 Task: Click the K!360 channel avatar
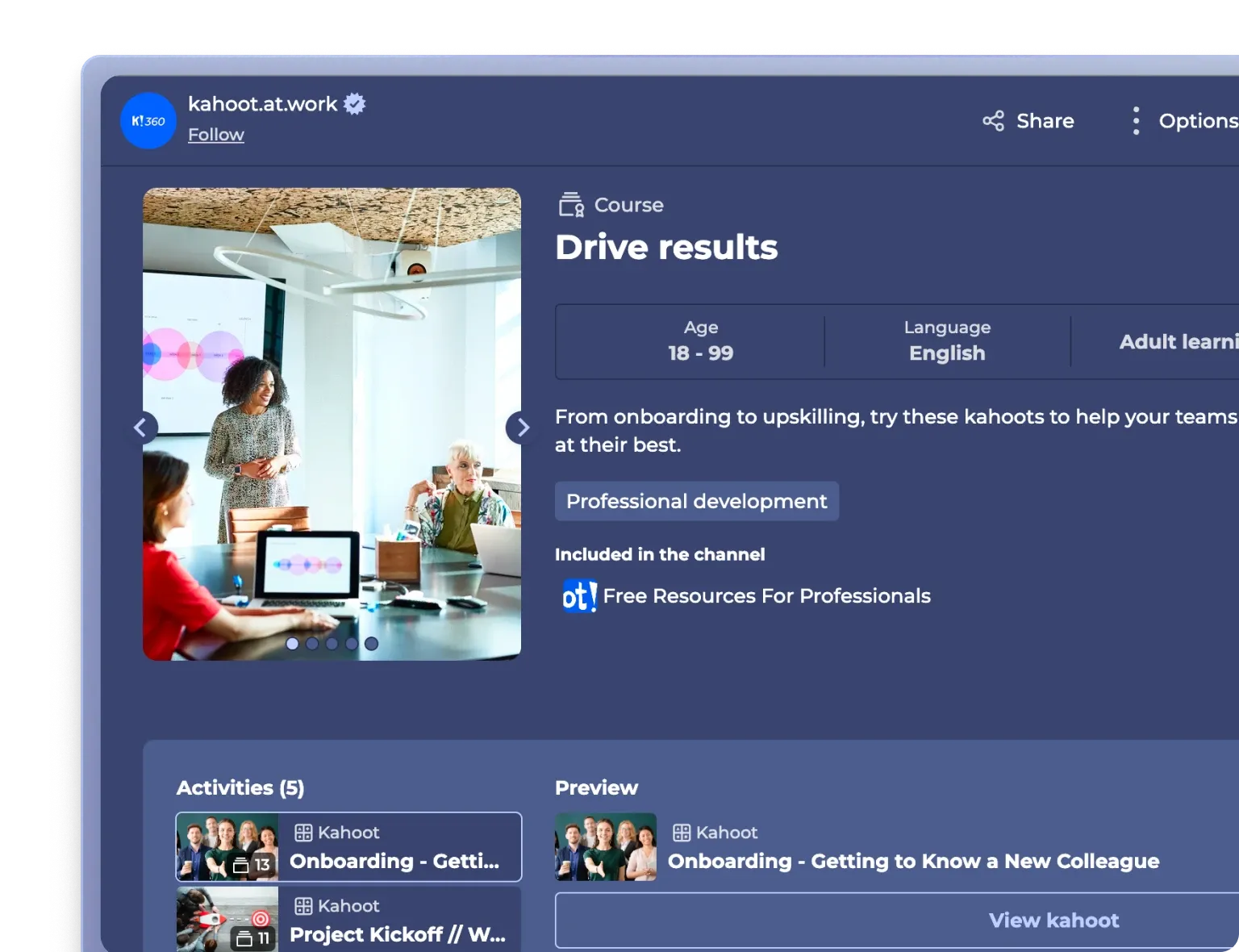[148, 121]
